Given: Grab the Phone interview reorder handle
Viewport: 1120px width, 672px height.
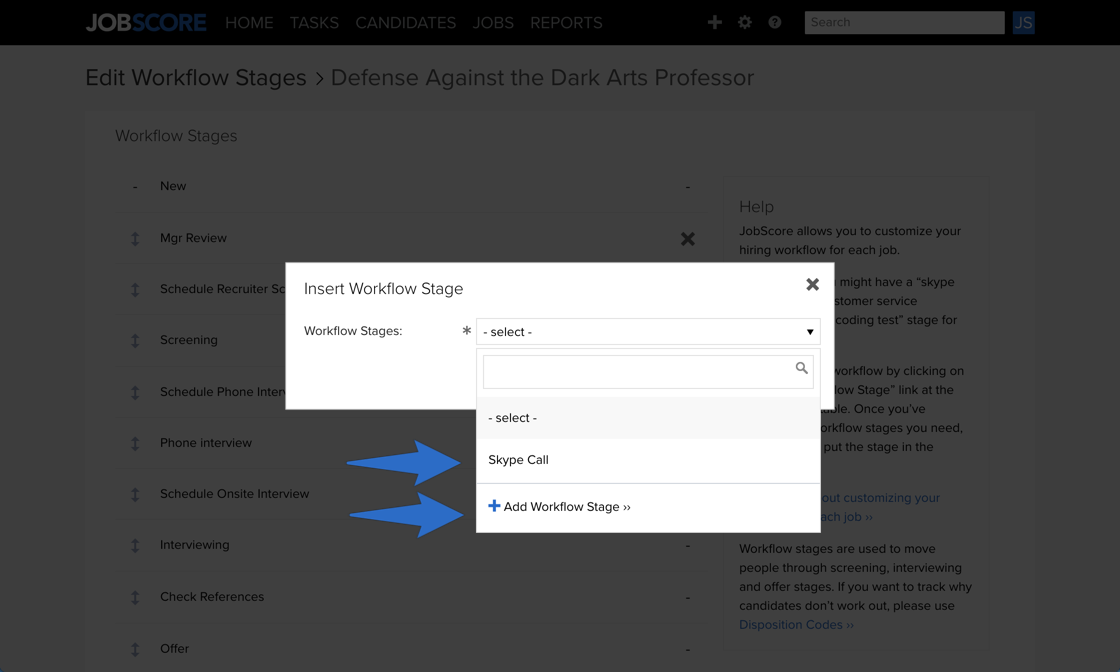Looking at the screenshot, I should point(135,443).
